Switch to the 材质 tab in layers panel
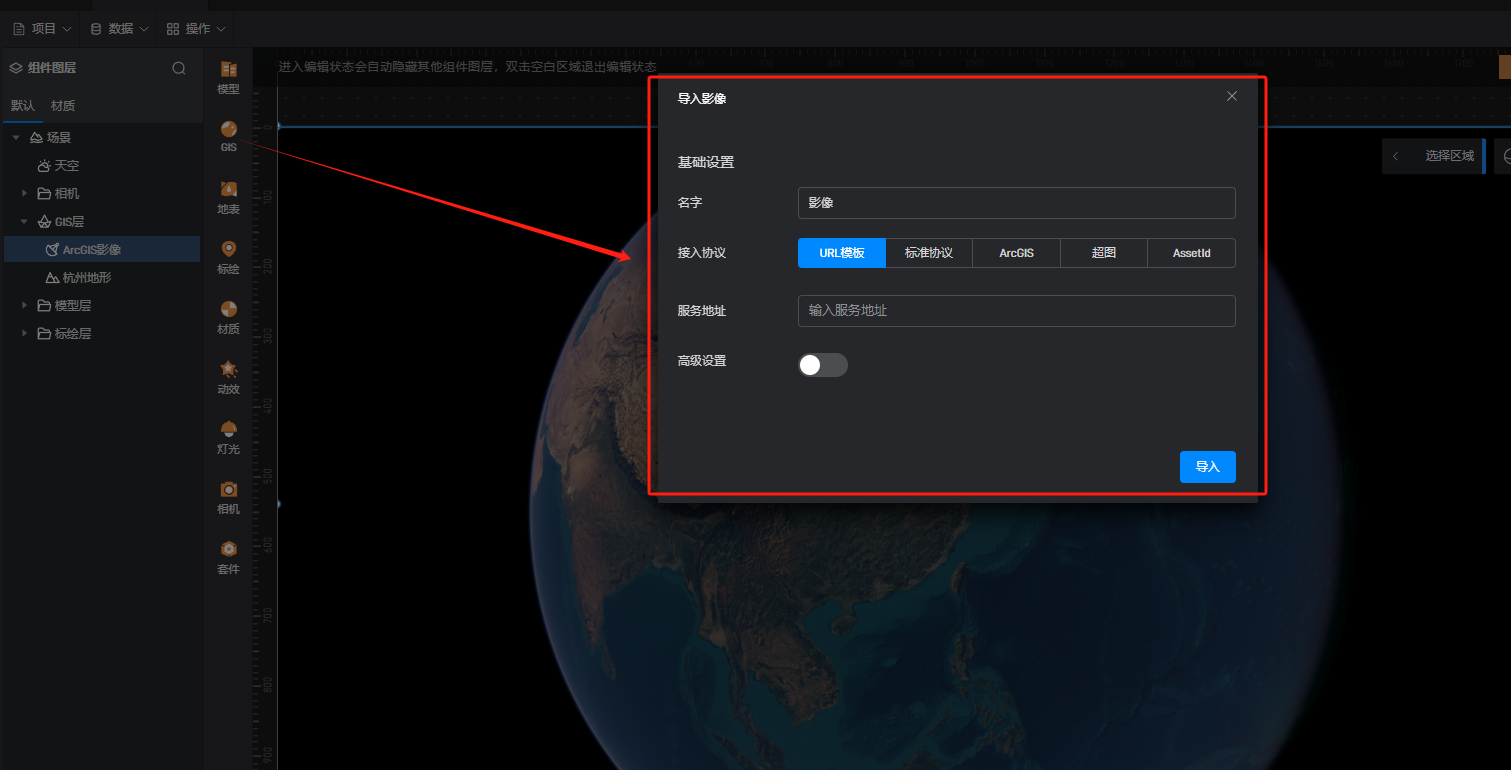This screenshot has height=770, width=1511. [63, 105]
